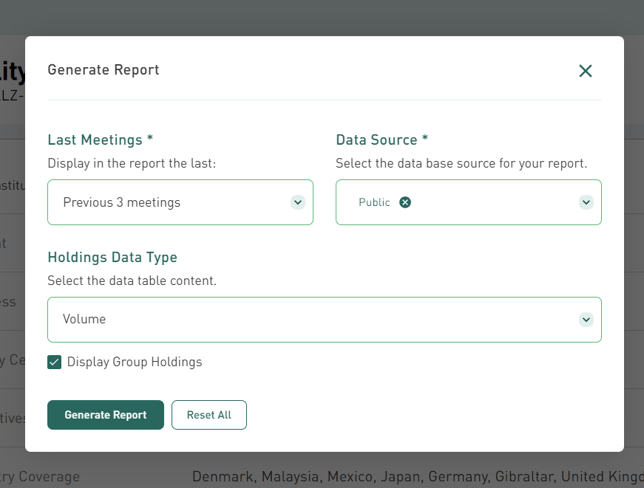The height and width of the screenshot is (488, 644).
Task: Remove the Public data source tag
Action: click(x=405, y=202)
